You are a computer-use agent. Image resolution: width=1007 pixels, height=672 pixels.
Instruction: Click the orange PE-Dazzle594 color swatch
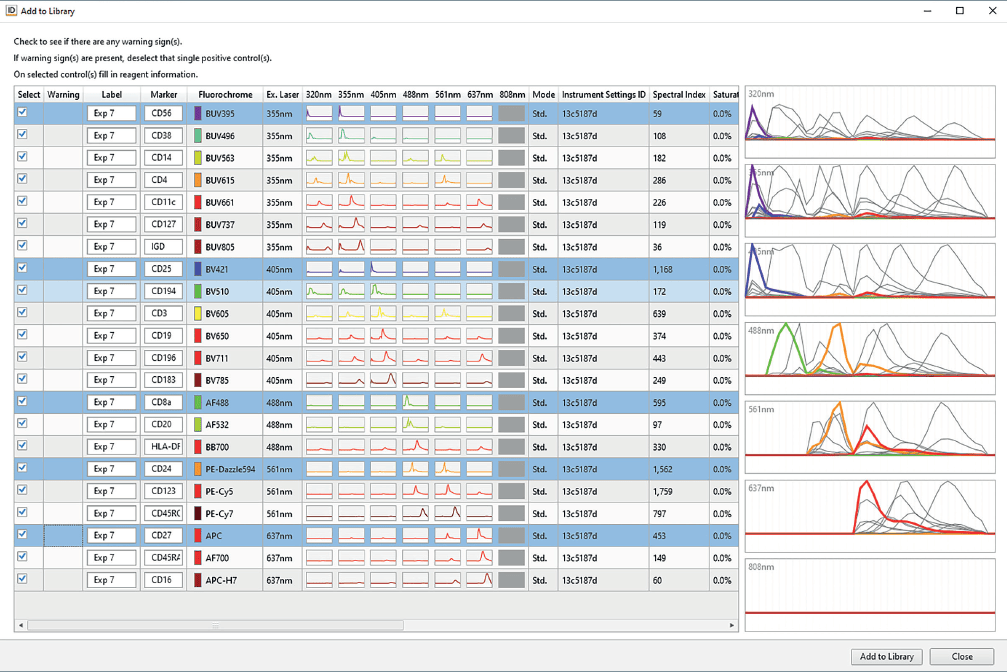pyautogui.click(x=198, y=469)
